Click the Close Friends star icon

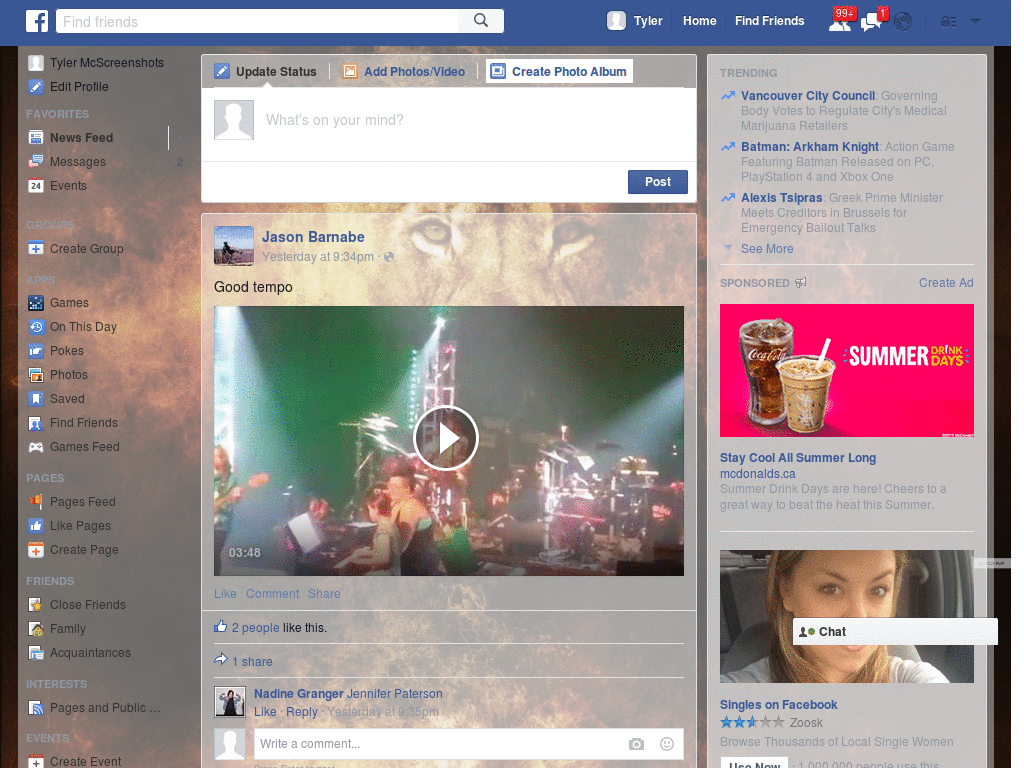click(x=36, y=605)
